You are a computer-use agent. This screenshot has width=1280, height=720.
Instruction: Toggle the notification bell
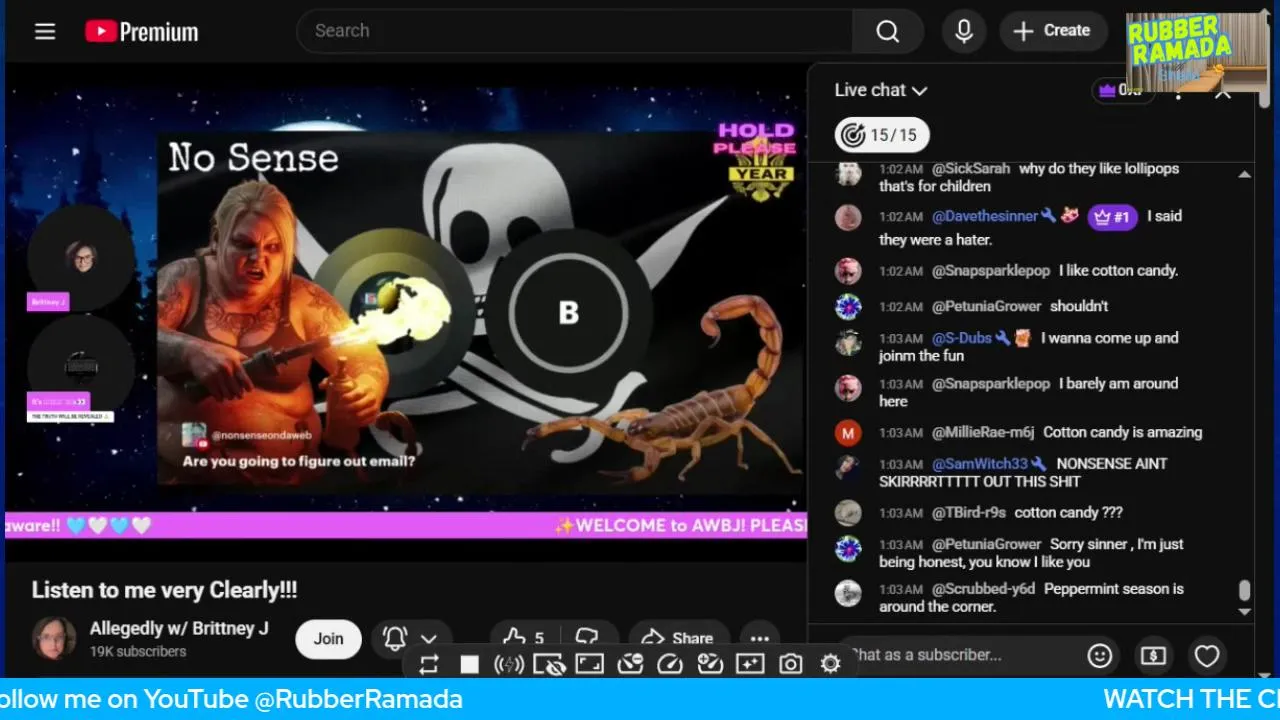(x=395, y=638)
